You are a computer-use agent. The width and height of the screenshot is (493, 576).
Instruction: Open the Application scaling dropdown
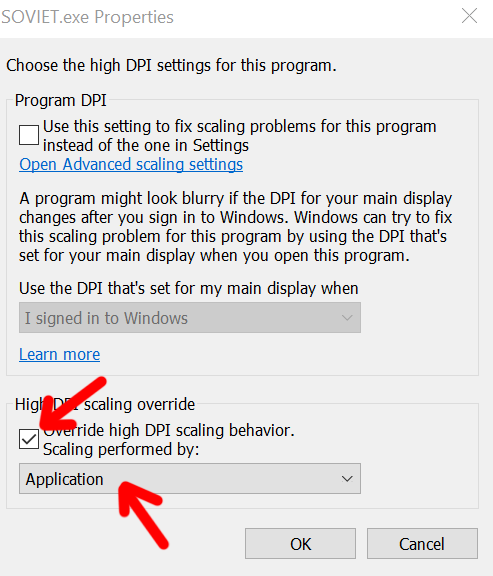point(190,479)
